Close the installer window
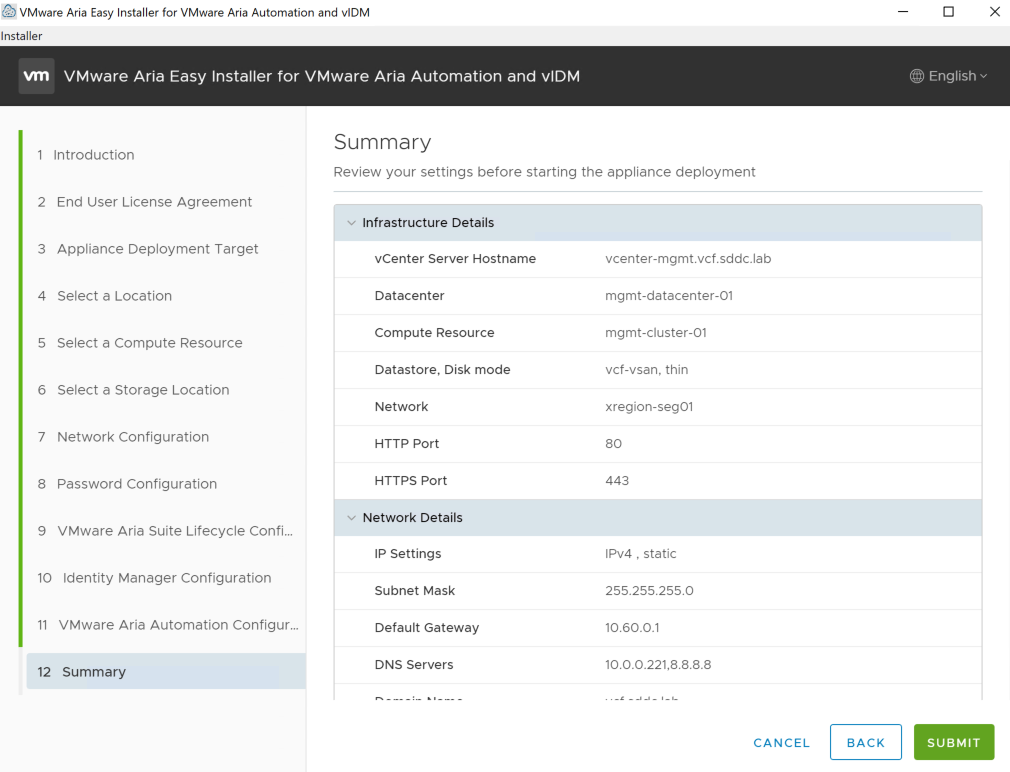 coord(995,12)
